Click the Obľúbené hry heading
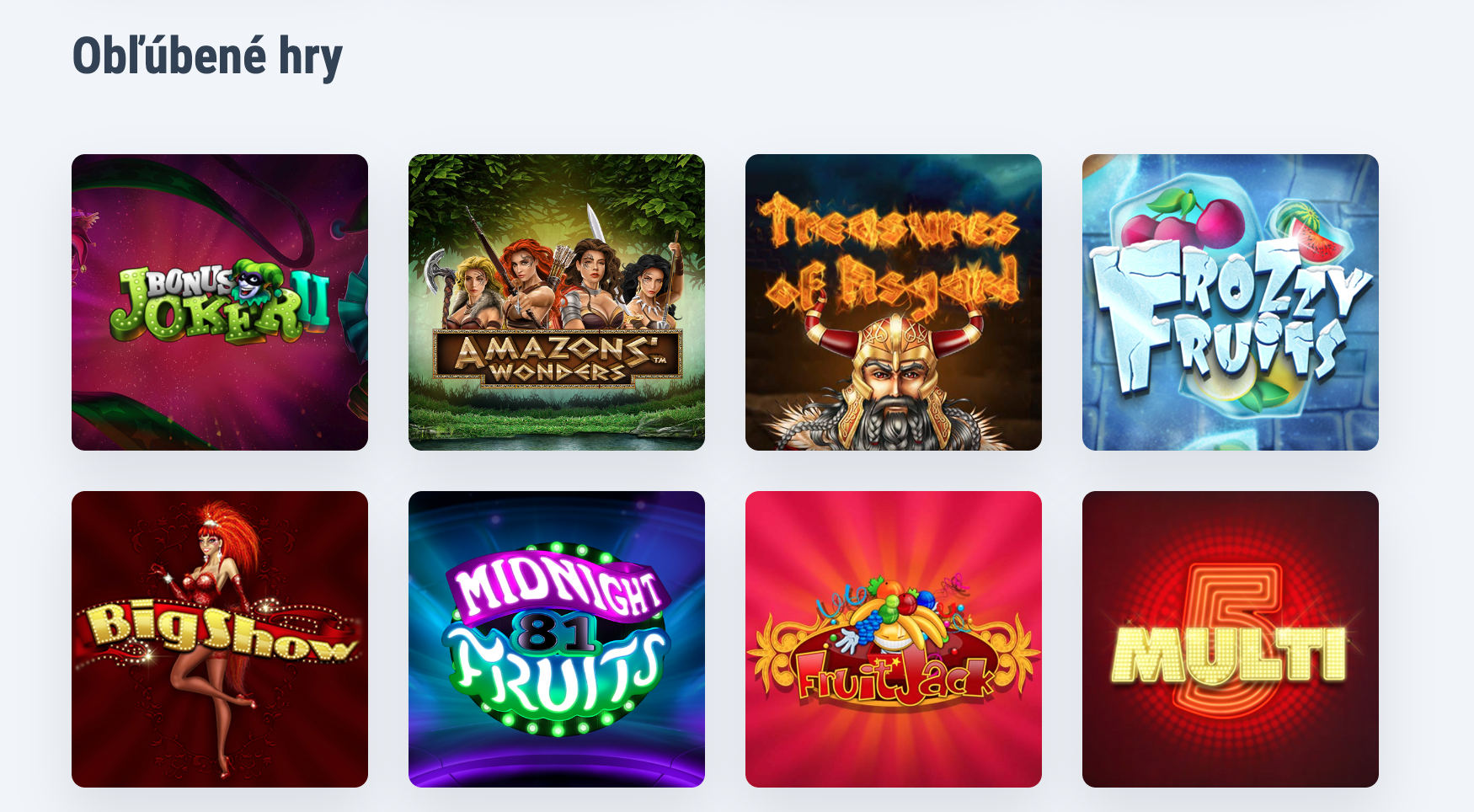Viewport: 1474px width, 812px height. coord(207,56)
